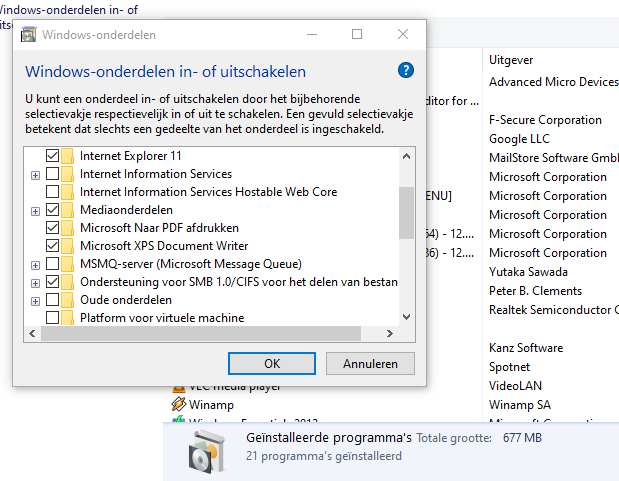Check the Oude onderdelen checkbox
The width and height of the screenshot is (619, 481).
click(x=53, y=300)
